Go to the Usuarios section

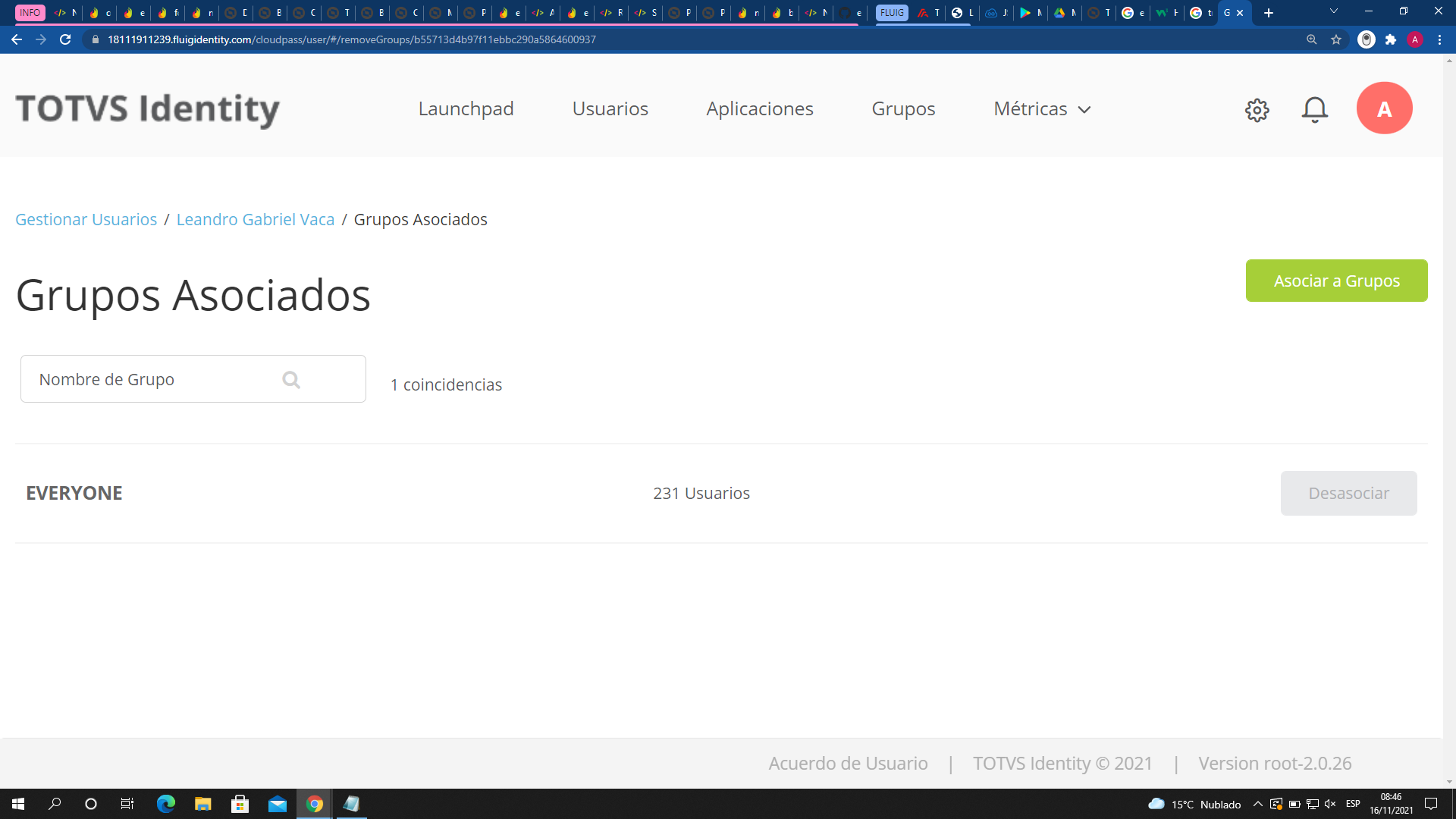pos(610,109)
